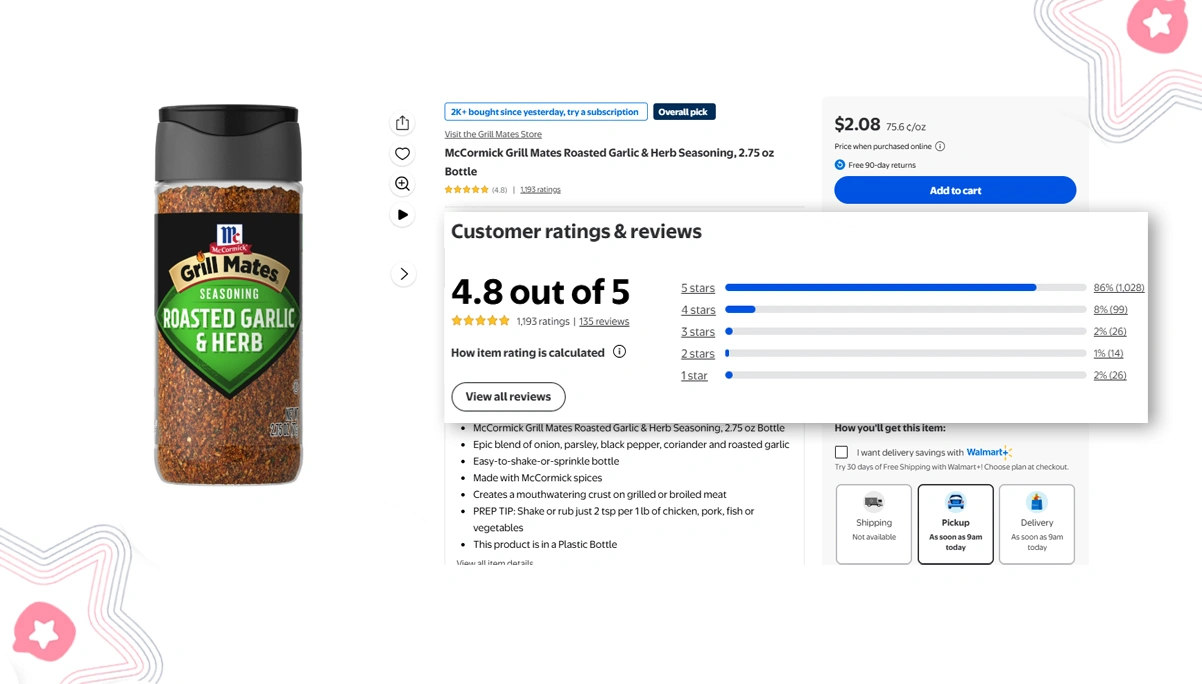
Task: Visit the Grill Mates Store
Action: (493, 133)
